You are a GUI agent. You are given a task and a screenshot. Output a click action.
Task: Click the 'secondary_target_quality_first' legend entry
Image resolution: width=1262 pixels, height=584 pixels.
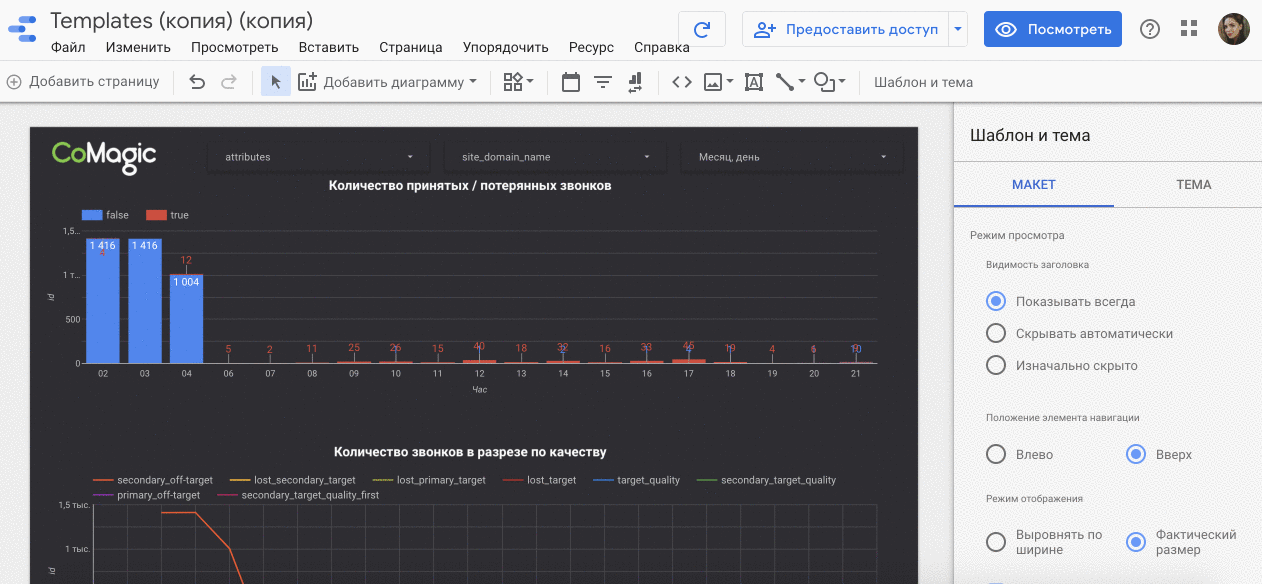[298, 495]
